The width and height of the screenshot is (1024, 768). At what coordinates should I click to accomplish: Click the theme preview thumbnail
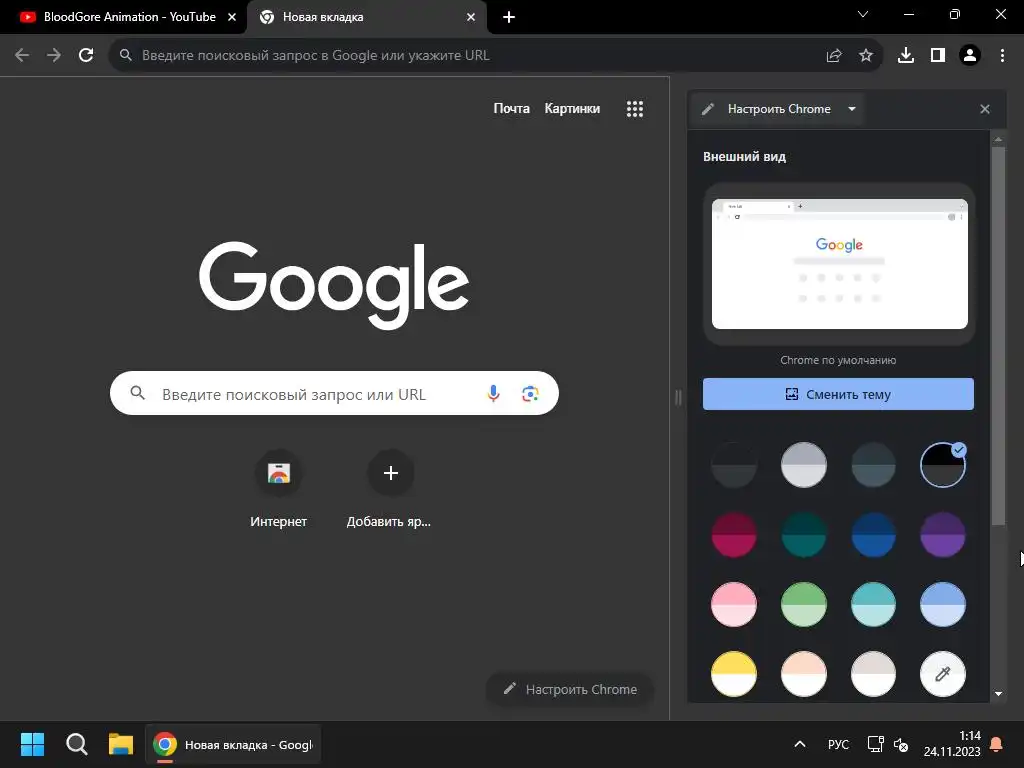pyautogui.click(x=839, y=264)
